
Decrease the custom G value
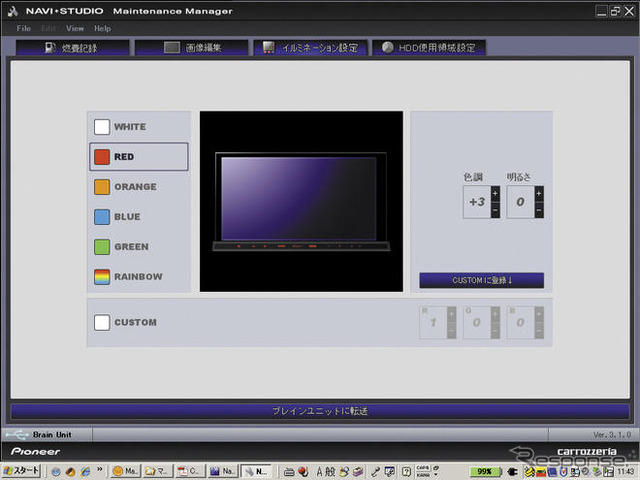pos(495,331)
